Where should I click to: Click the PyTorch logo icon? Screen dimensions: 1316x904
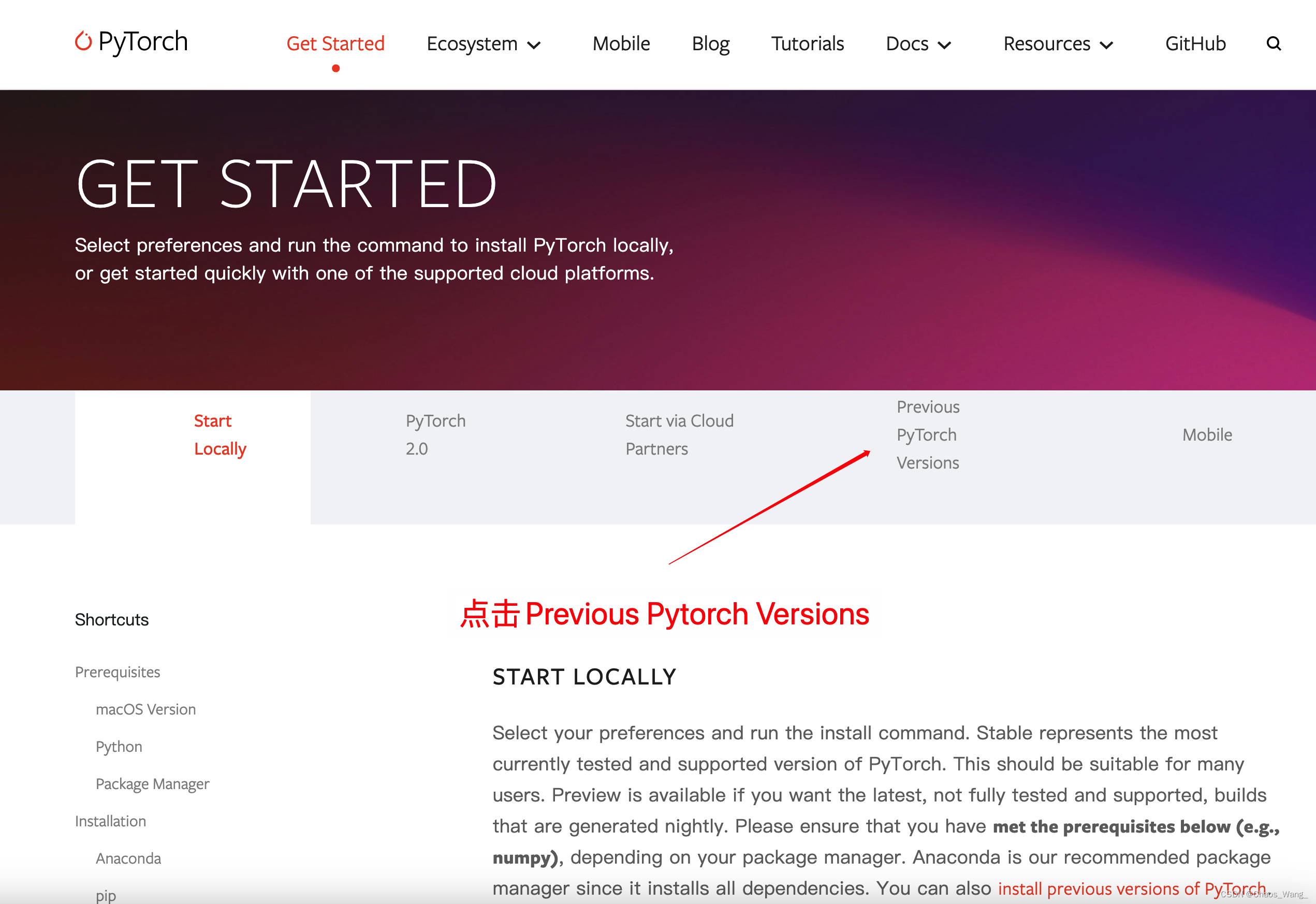(84, 41)
